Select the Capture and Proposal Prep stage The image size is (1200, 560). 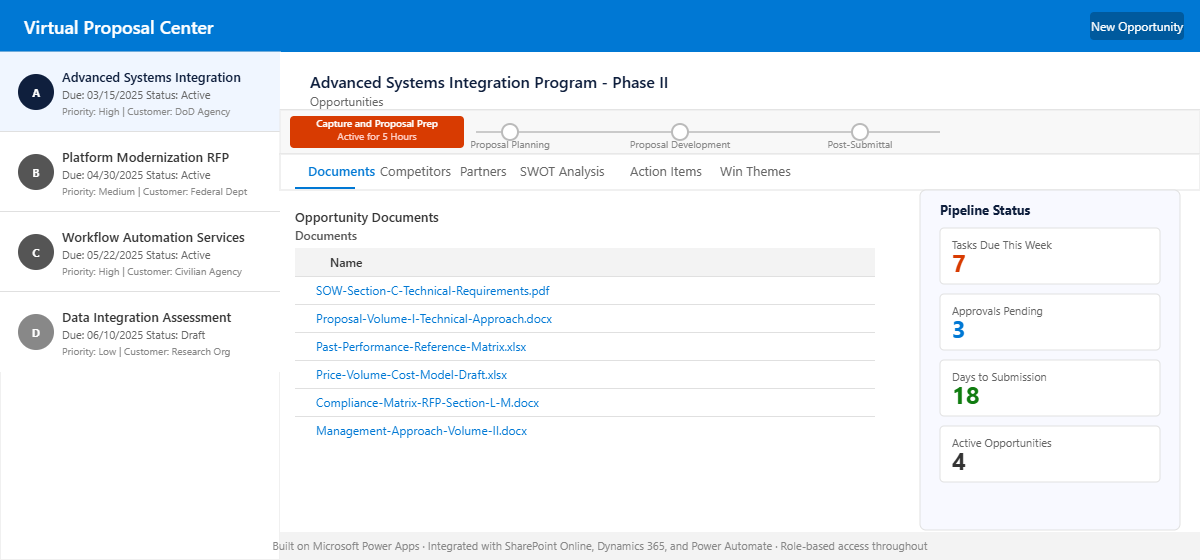(377, 131)
